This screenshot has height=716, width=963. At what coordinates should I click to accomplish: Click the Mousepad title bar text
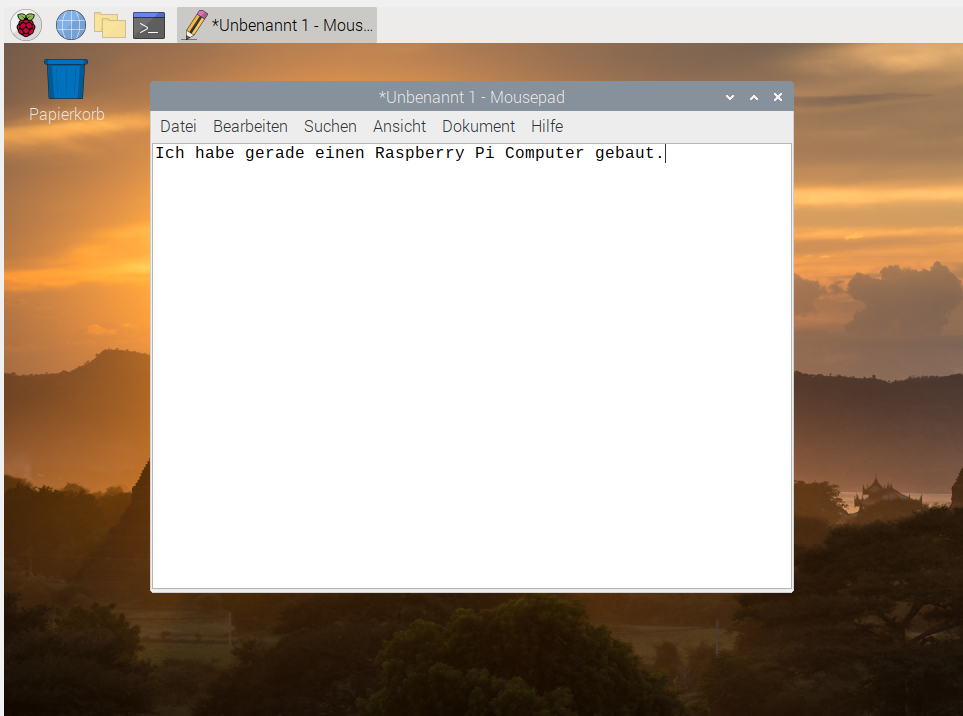472,97
